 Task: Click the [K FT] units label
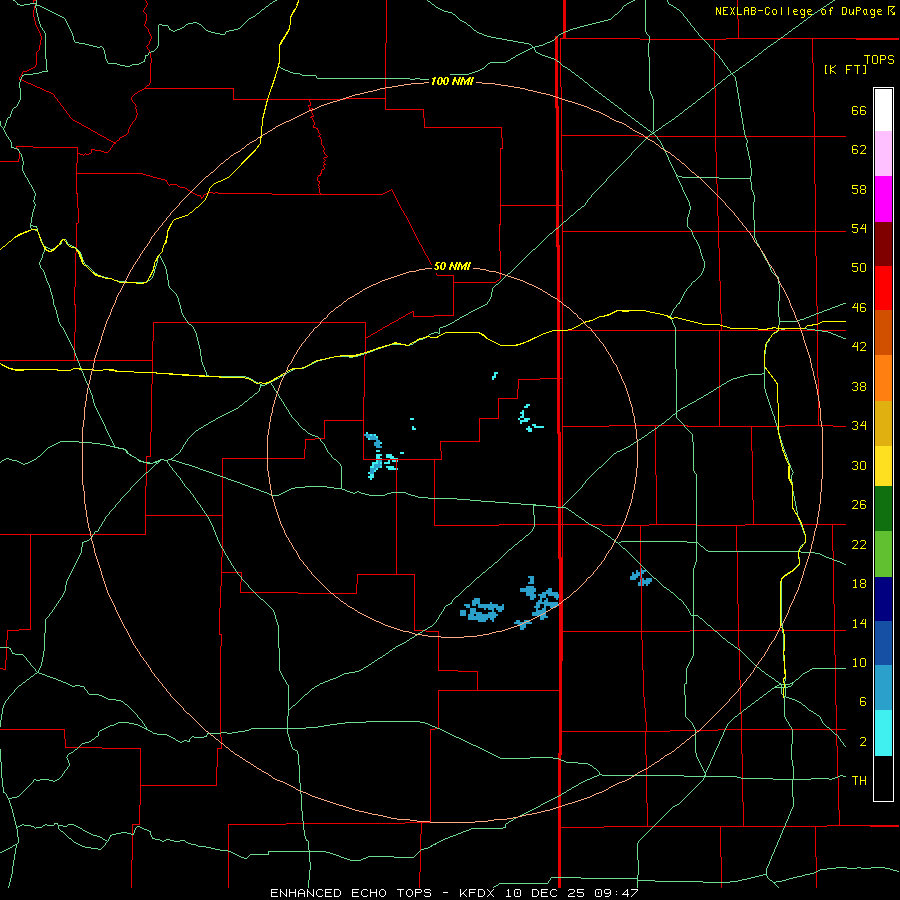[845, 69]
